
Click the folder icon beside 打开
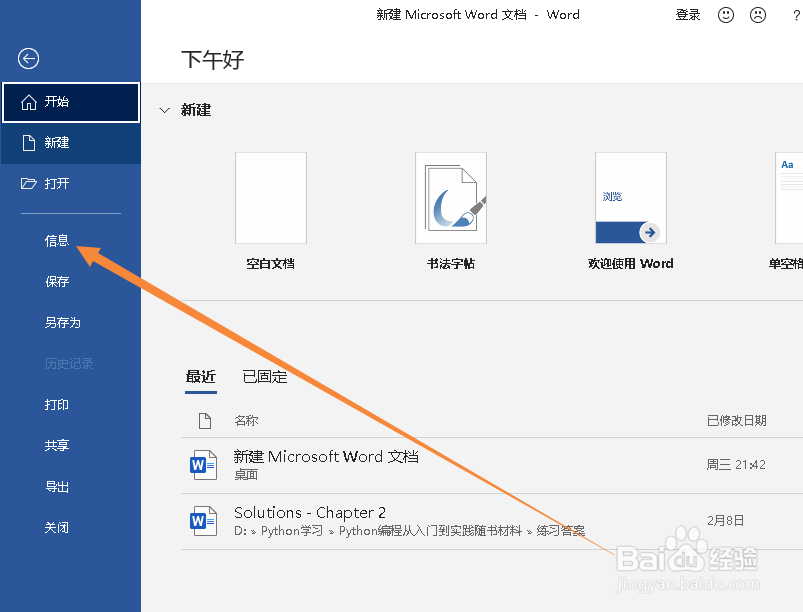pyautogui.click(x=29, y=183)
